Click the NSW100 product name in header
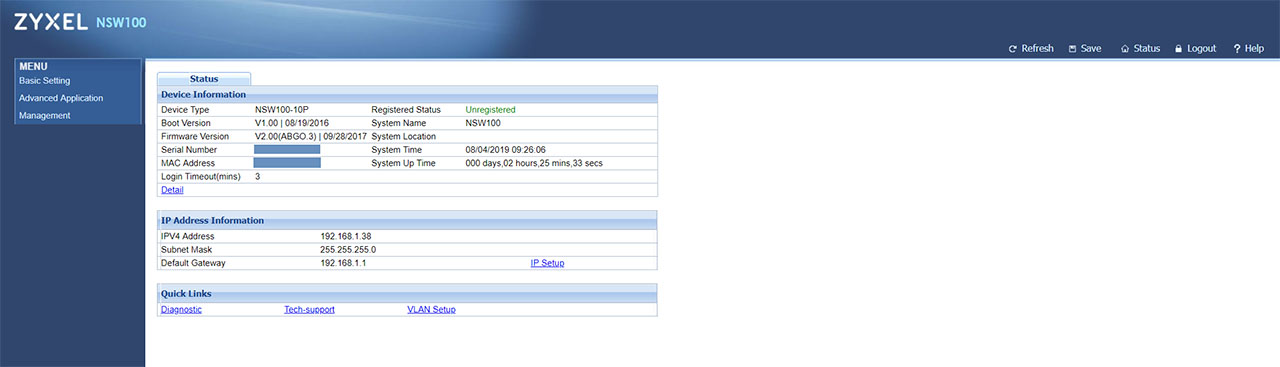Screen dimensions: 1280x367 click(x=121, y=22)
